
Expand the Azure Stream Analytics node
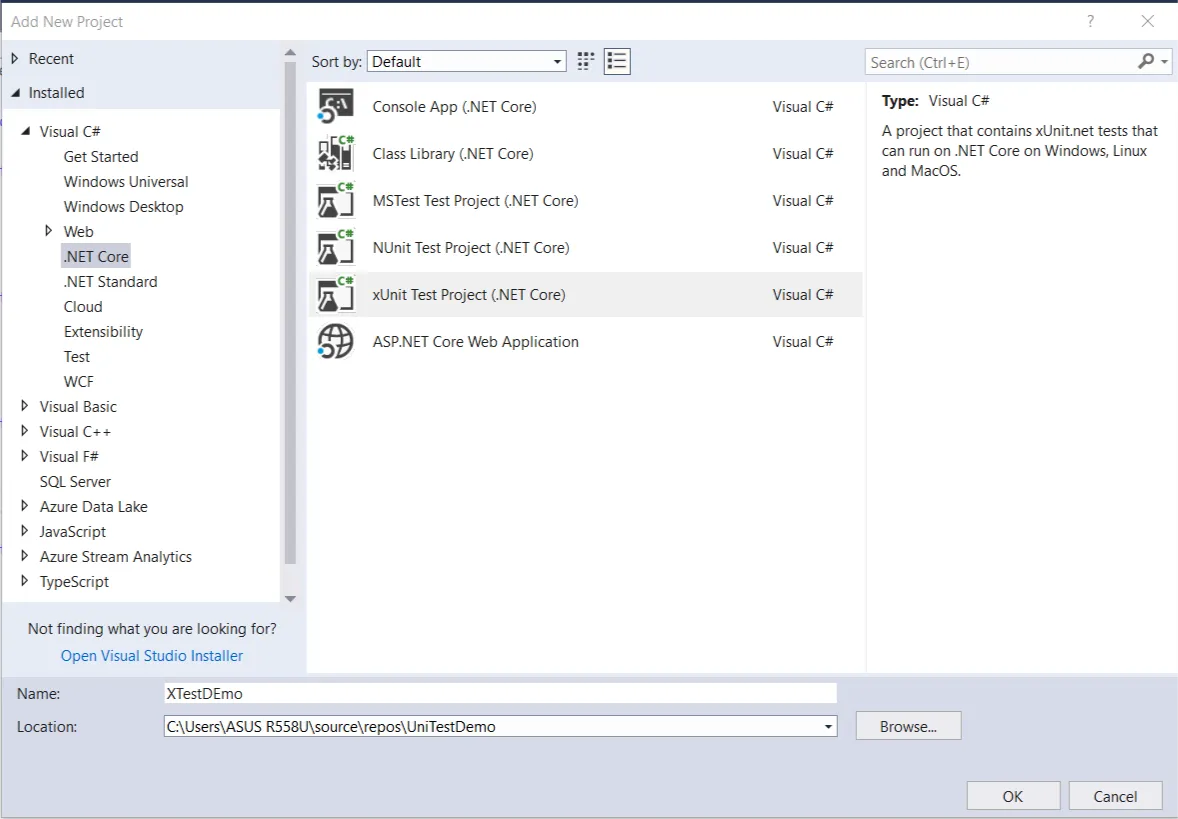[x=25, y=555]
